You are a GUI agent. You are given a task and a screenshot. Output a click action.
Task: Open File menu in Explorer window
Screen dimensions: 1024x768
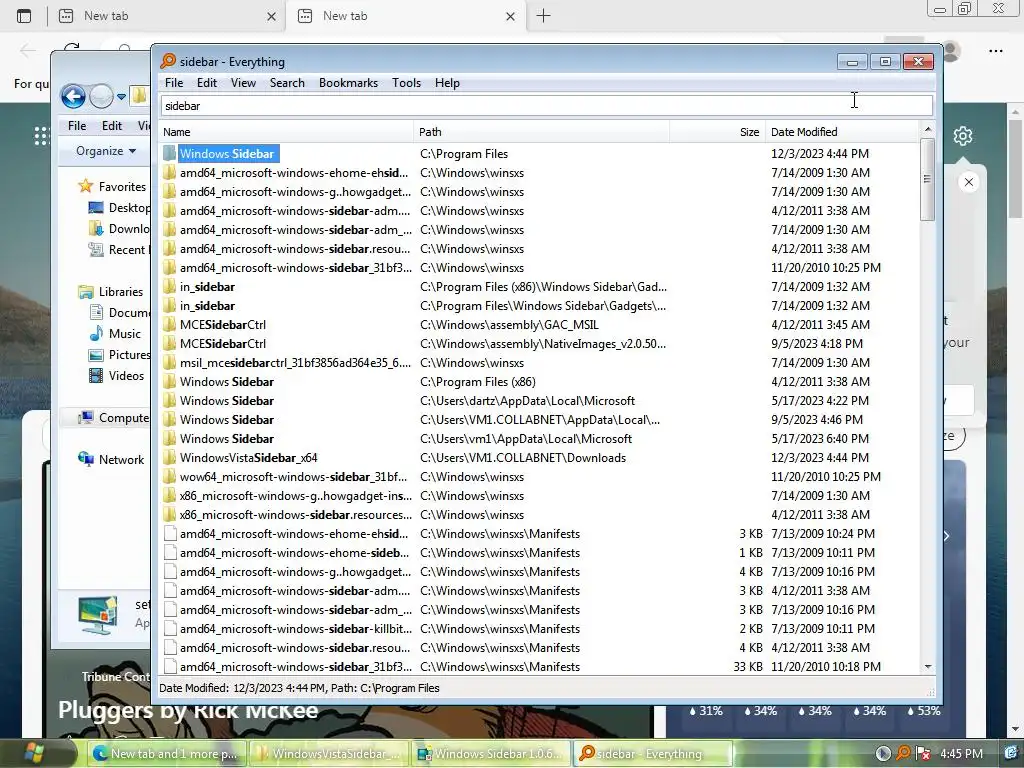point(76,125)
